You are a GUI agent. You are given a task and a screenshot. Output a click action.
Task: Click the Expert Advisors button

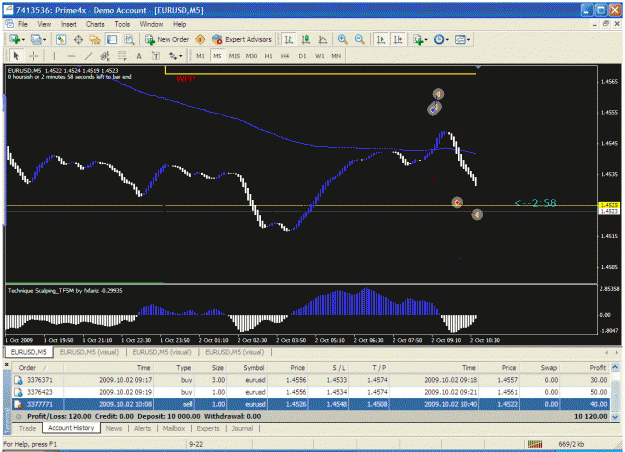coord(242,39)
